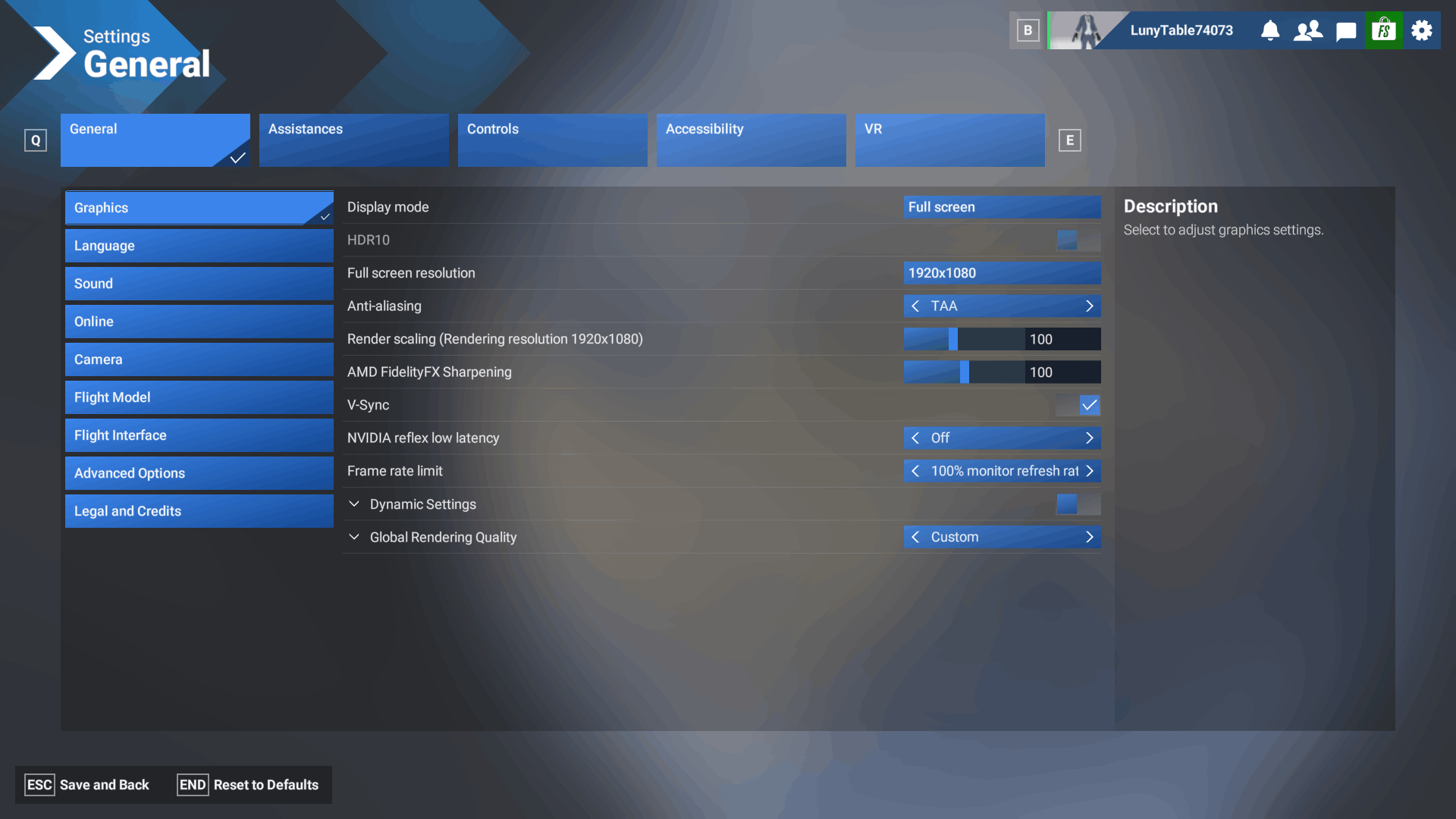Open the chat message icon
1456x819 pixels.
pos(1346,30)
